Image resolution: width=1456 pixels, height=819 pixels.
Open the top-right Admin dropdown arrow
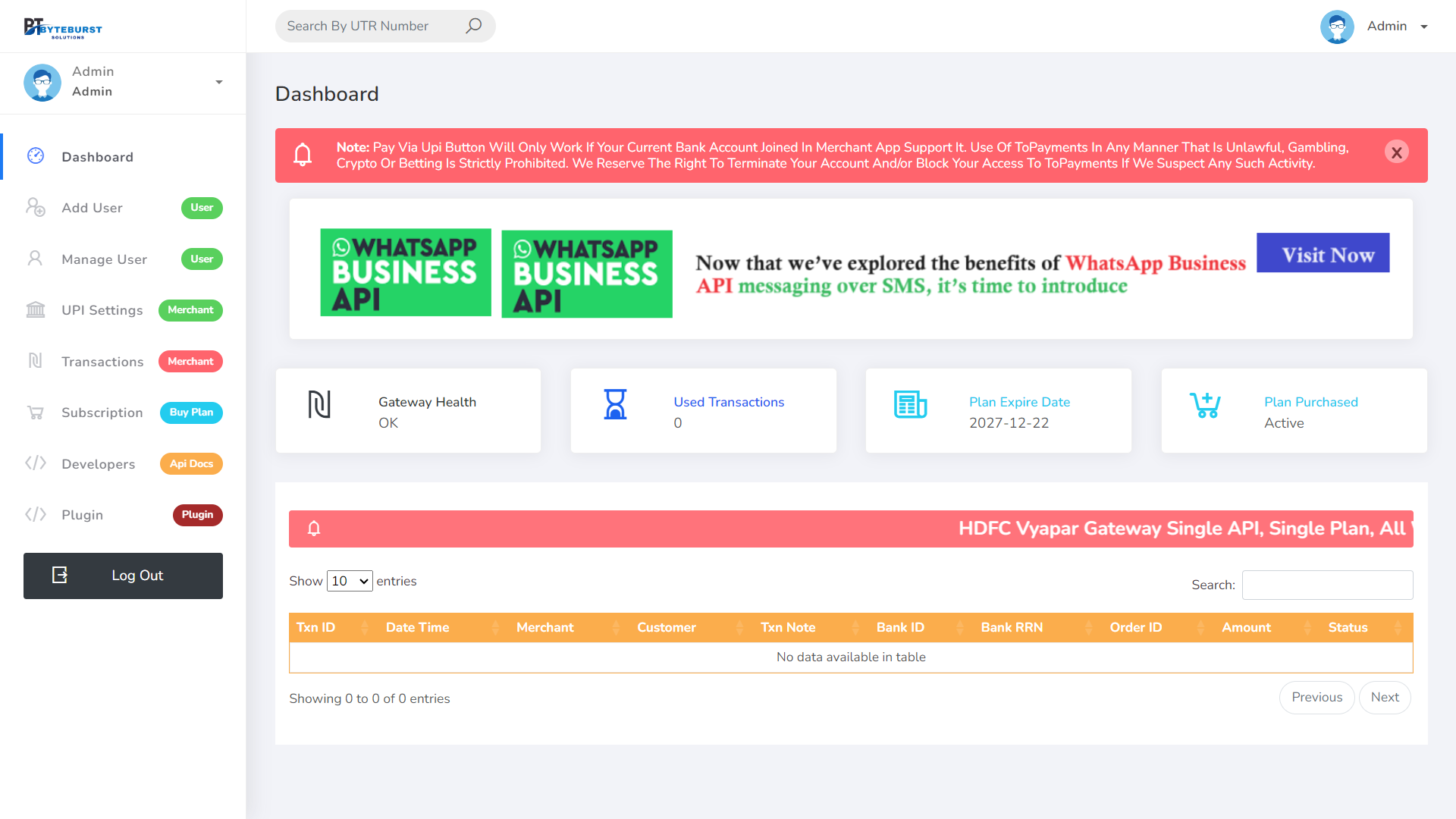point(1424,27)
